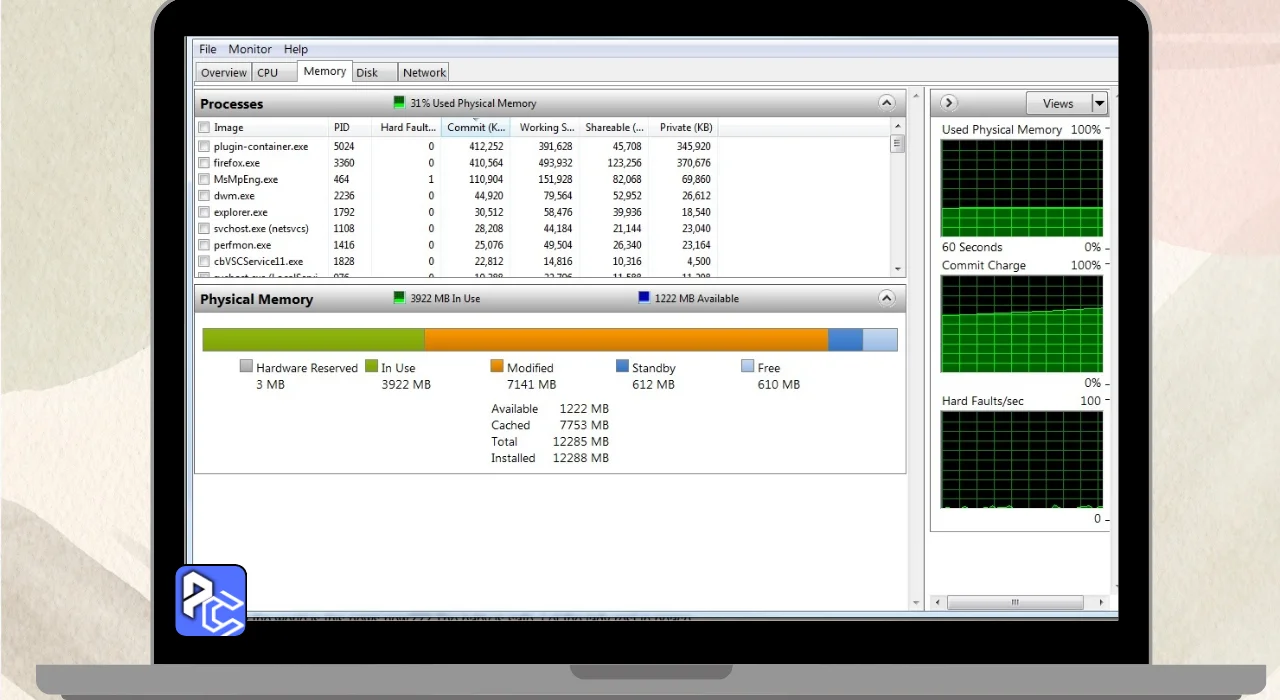Click the Views button
Screen dimensions: 1280x700
tap(1058, 103)
